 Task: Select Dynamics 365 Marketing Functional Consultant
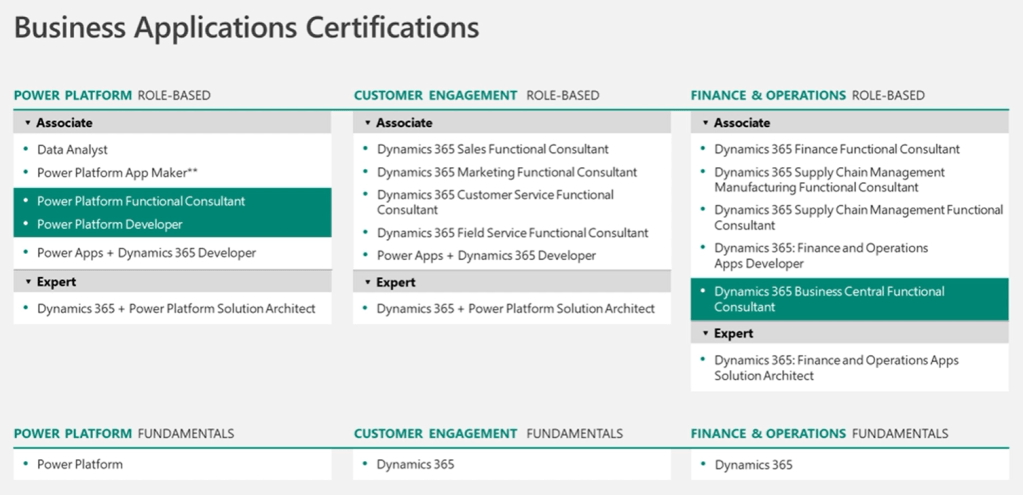coord(506,172)
